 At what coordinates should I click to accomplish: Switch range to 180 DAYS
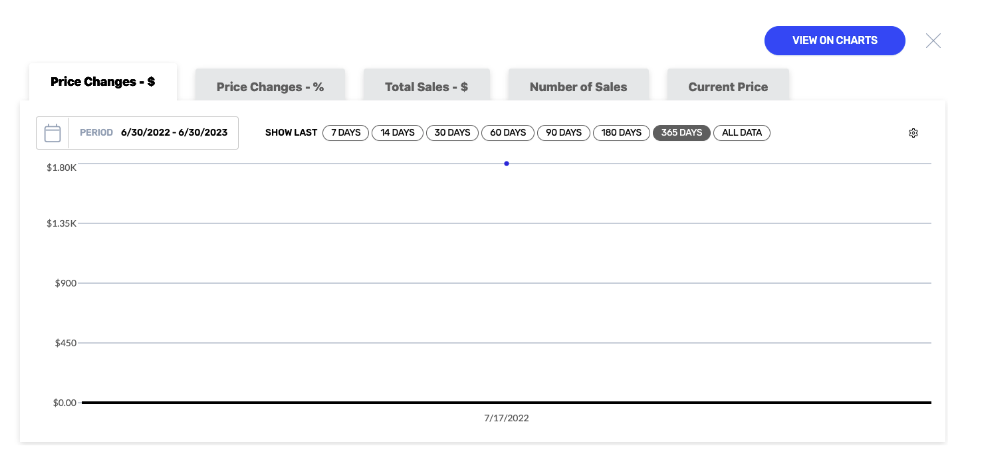(x=621, y=133)
